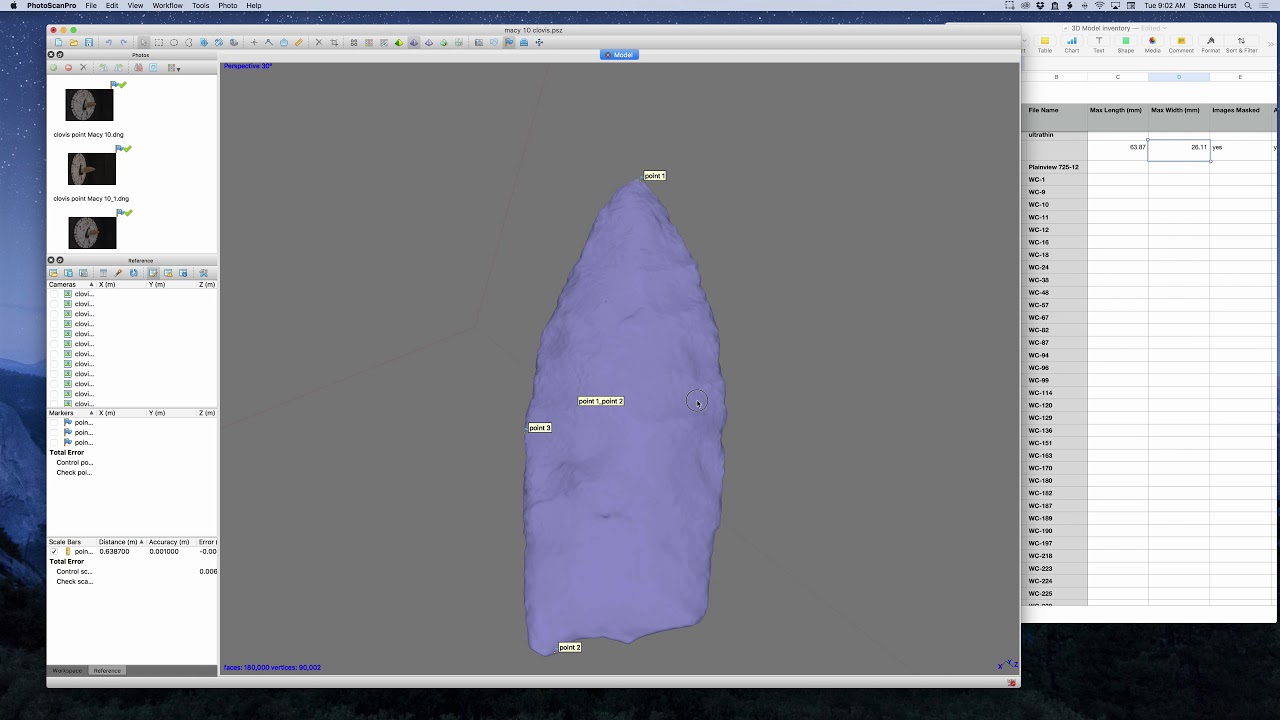Viewport: 1280px width, 720px height.
Task: Click the Enable Cameras green icon in the Photos panel
Action: (54, 67)
